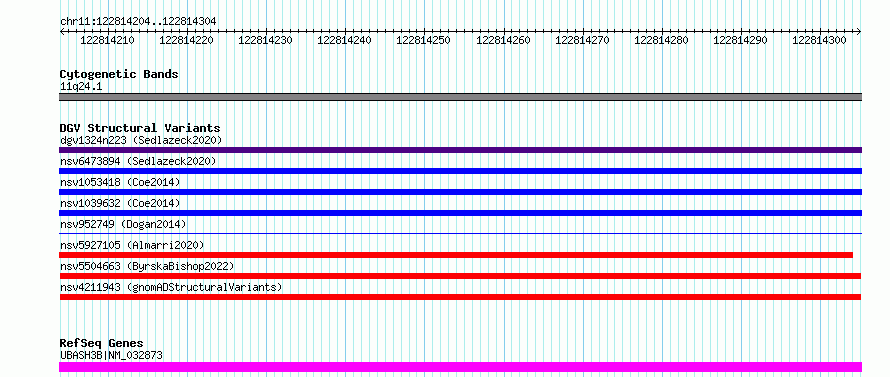Click ruler position 122814220
This screenshot has width=890, height=377.
click(187, 40)
